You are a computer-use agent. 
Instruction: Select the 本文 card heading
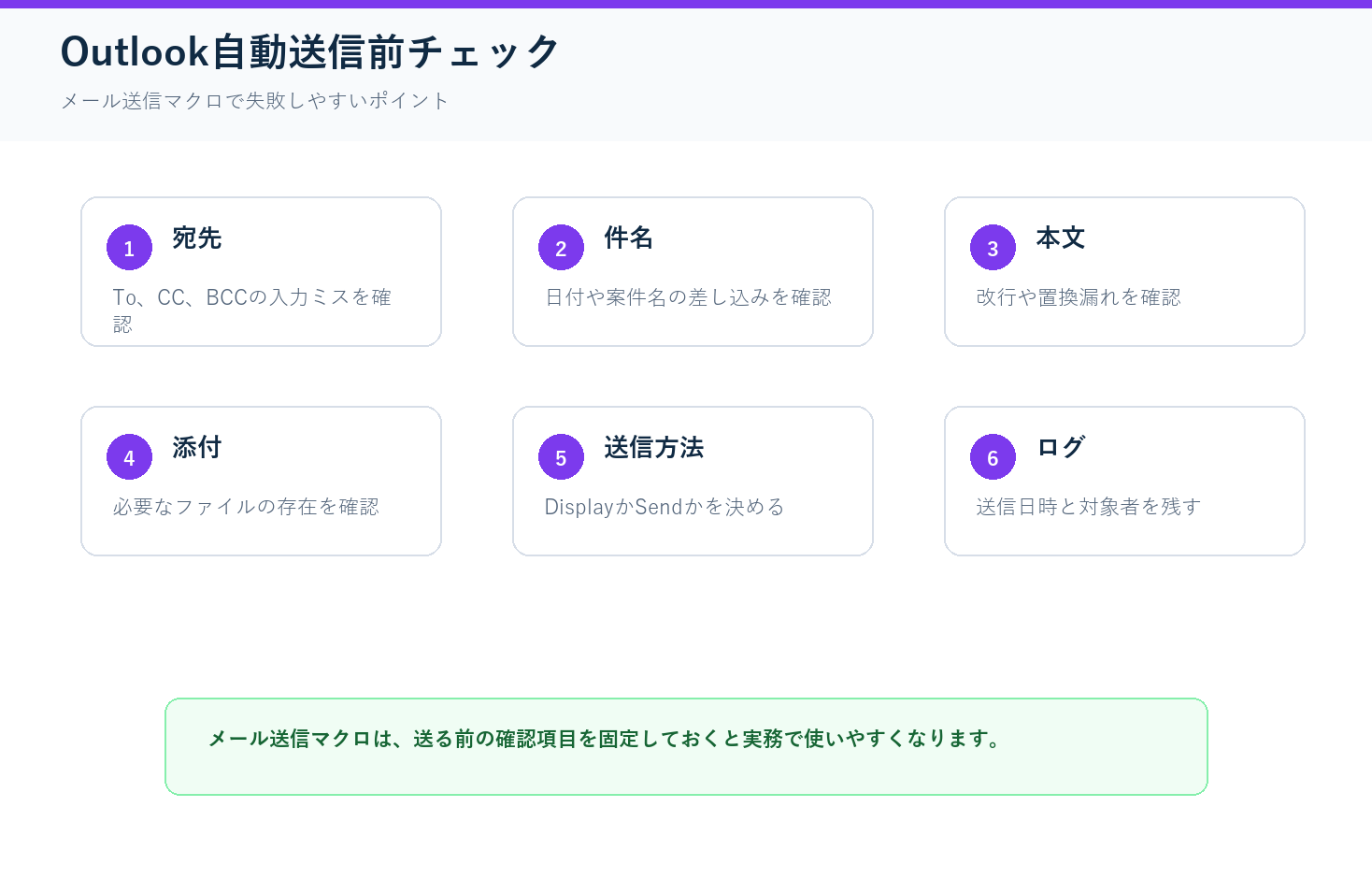pyautogui.click(x=1060, y=238)
